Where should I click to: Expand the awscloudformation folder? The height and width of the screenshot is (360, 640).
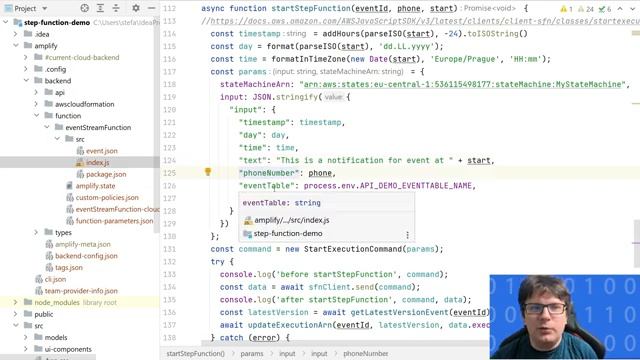36,104
